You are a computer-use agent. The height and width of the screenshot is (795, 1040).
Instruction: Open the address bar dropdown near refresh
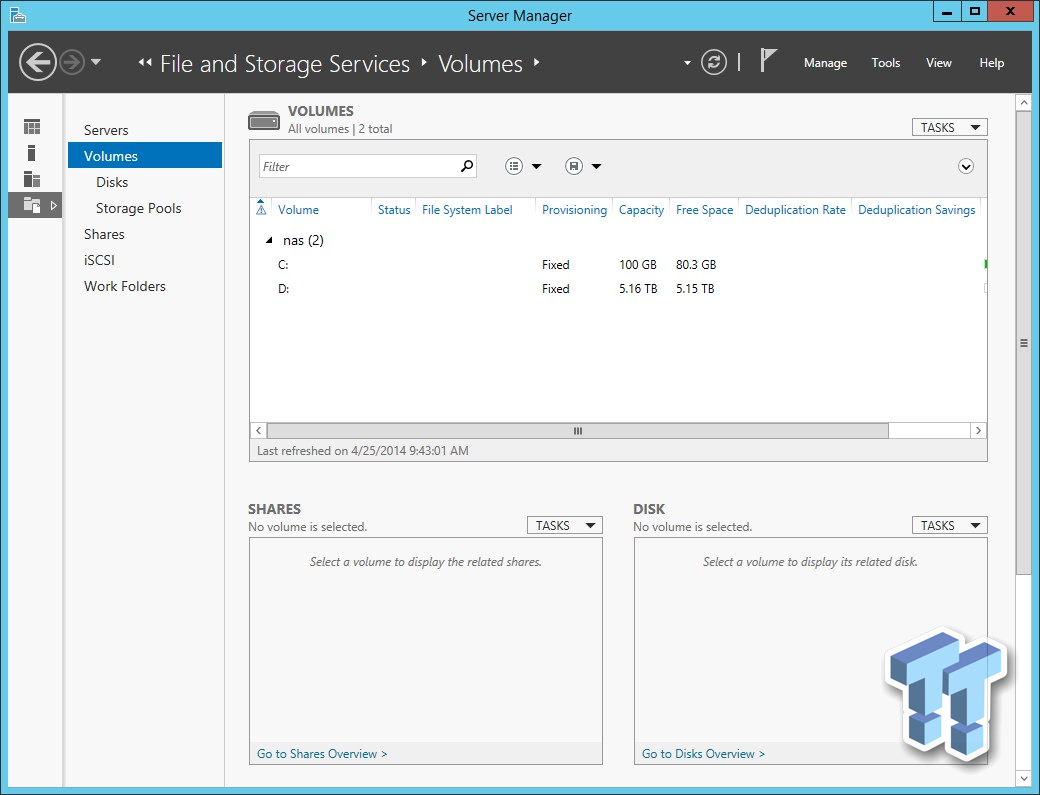tap(687, 63)
